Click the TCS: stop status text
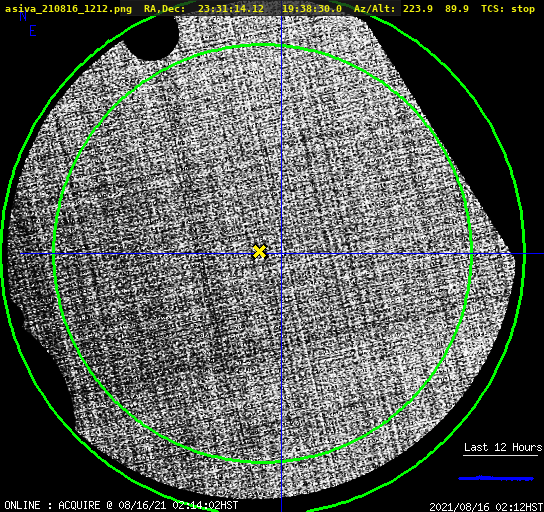This screenshot has height=512, width=544. [x=508, y=9]
